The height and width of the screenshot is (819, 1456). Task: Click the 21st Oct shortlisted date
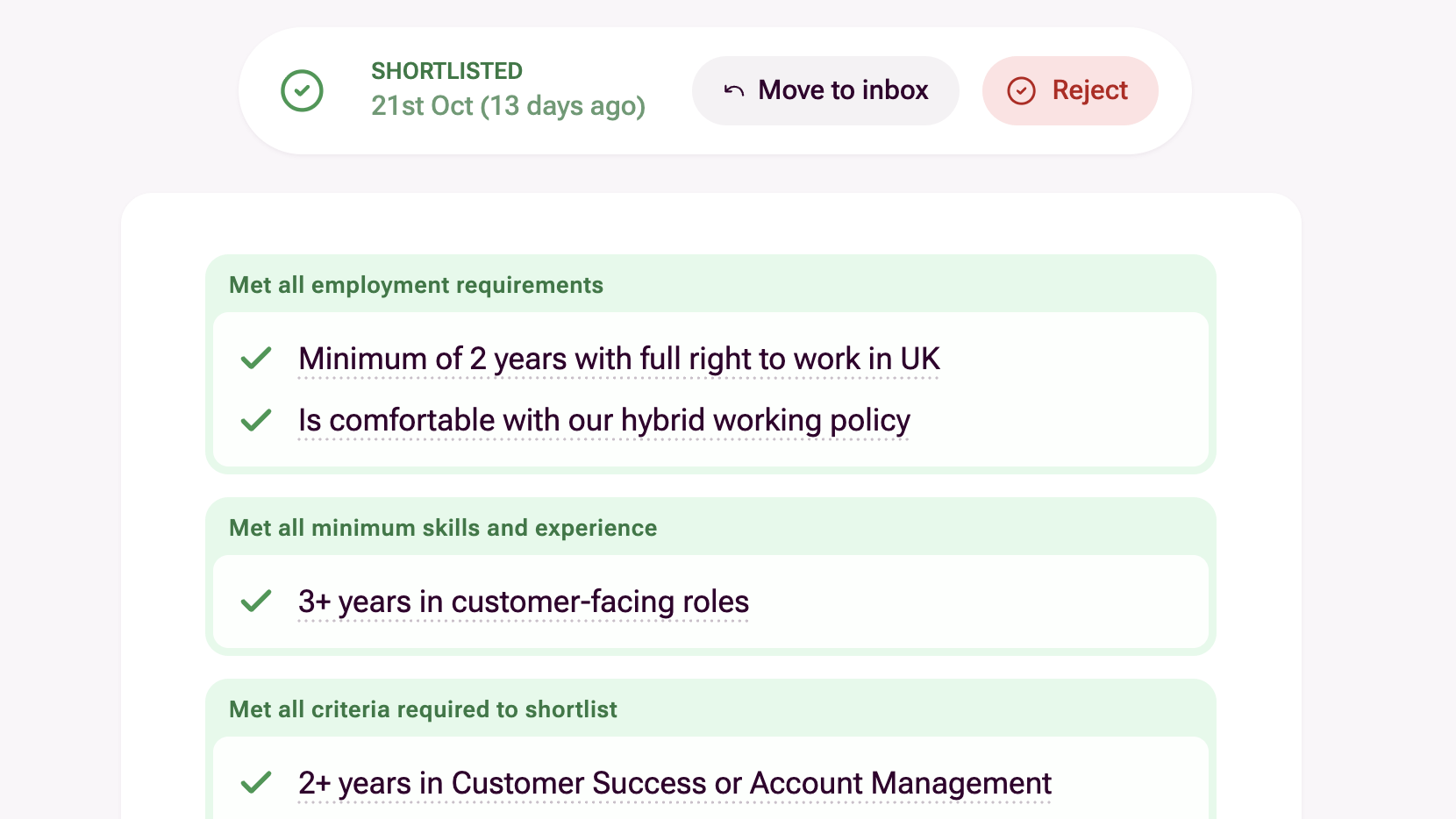508,106
